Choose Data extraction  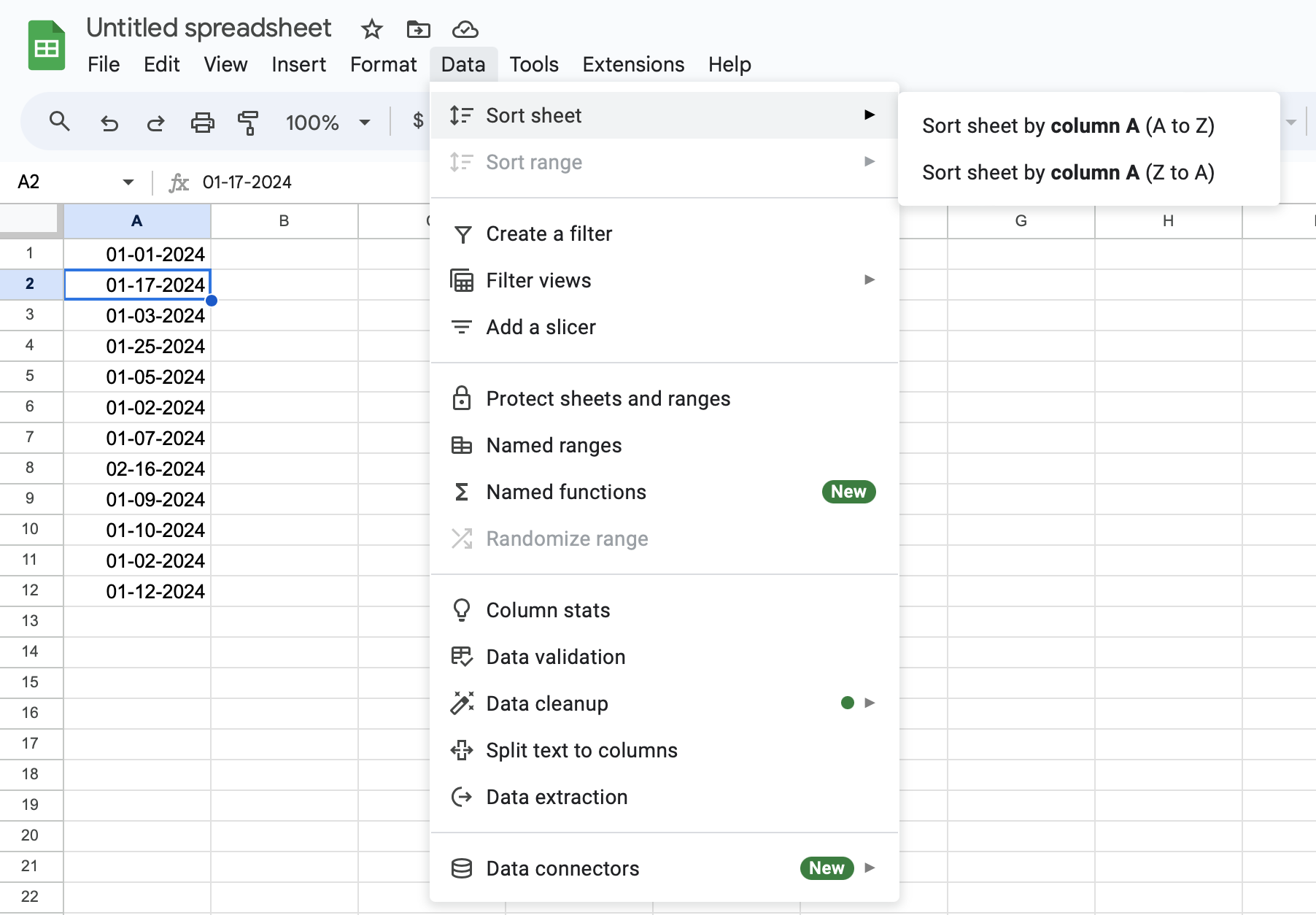[664, 797]
